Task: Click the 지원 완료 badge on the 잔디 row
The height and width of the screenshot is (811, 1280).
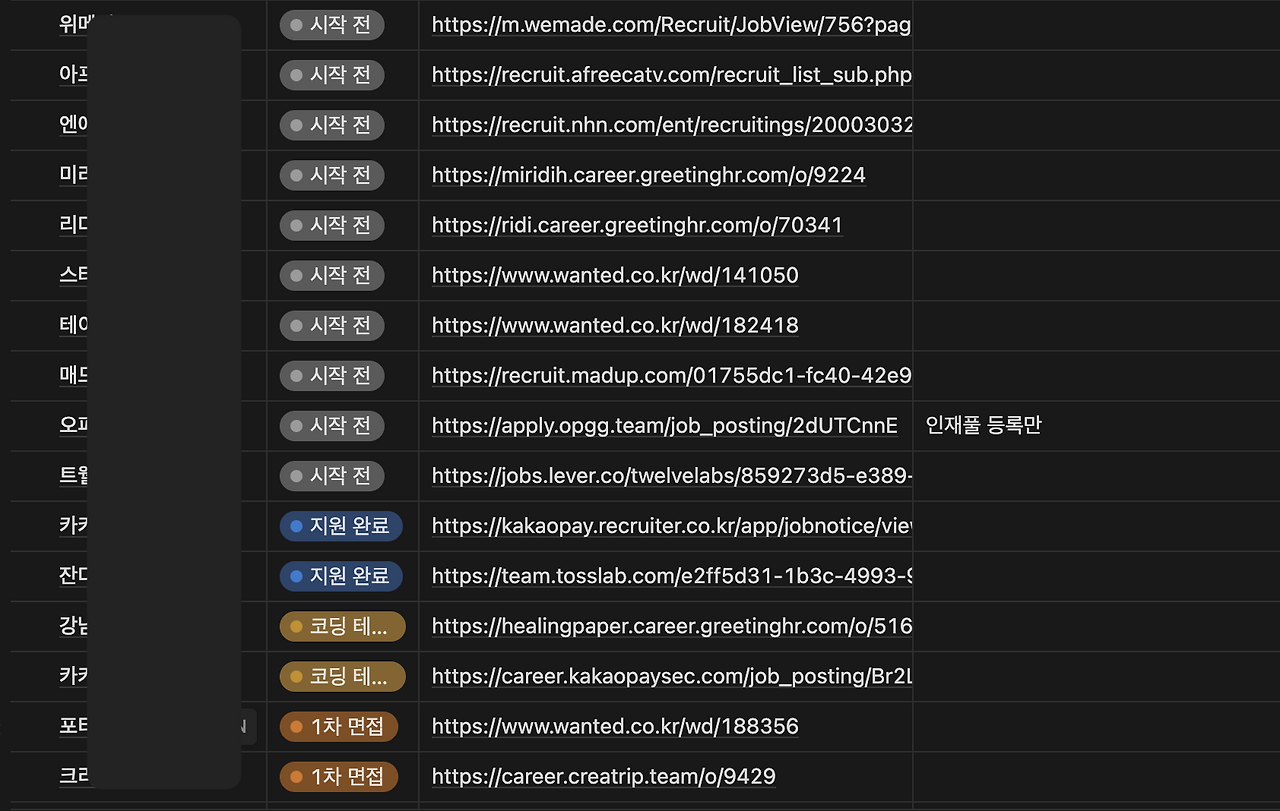Action: pyautogui.click(x=341, y=576)
